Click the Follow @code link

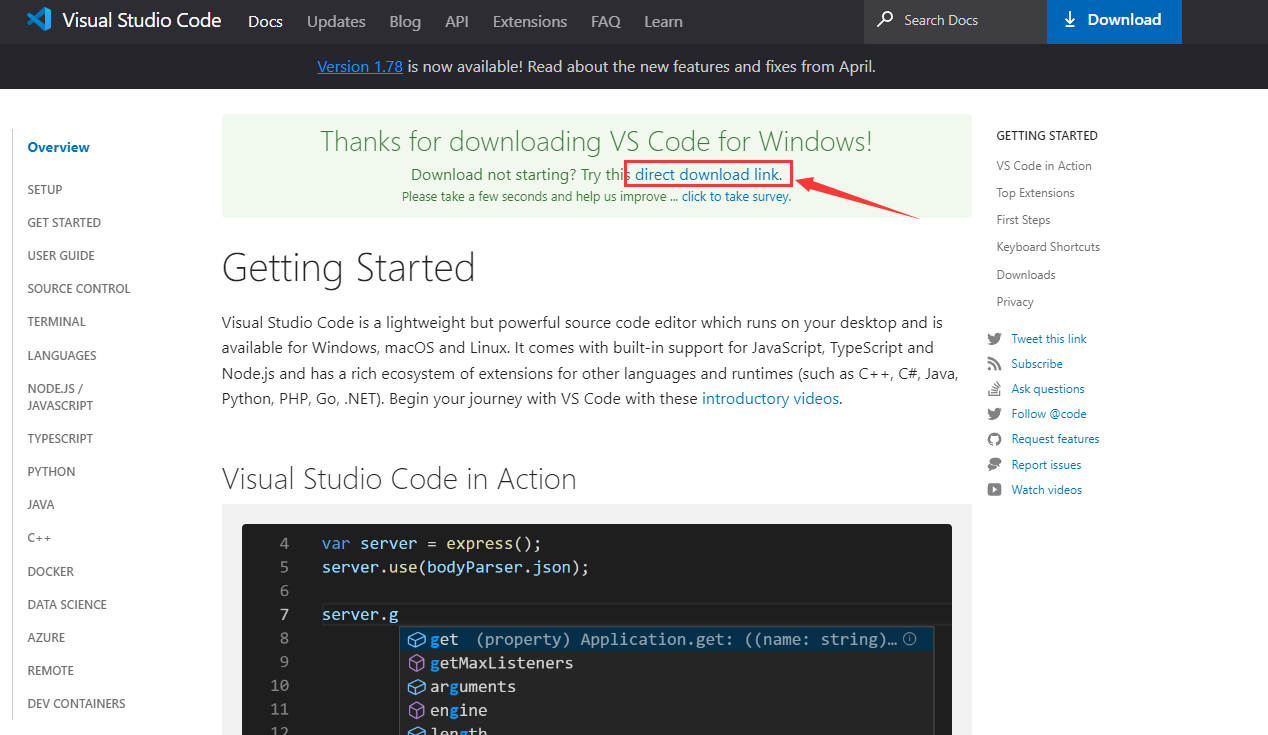click(1049, 414)
